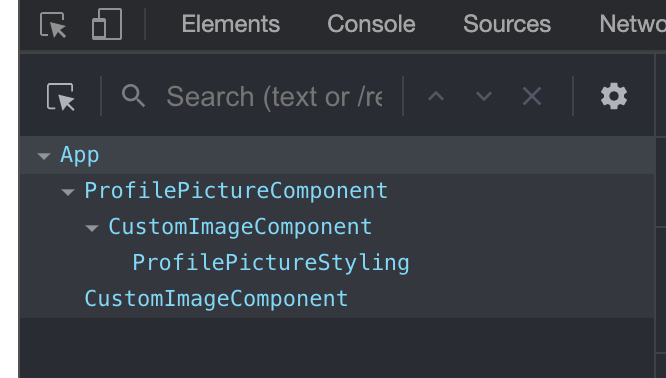Collapse the App component arrow
The image size is (666, 378).
click(44, 156)
